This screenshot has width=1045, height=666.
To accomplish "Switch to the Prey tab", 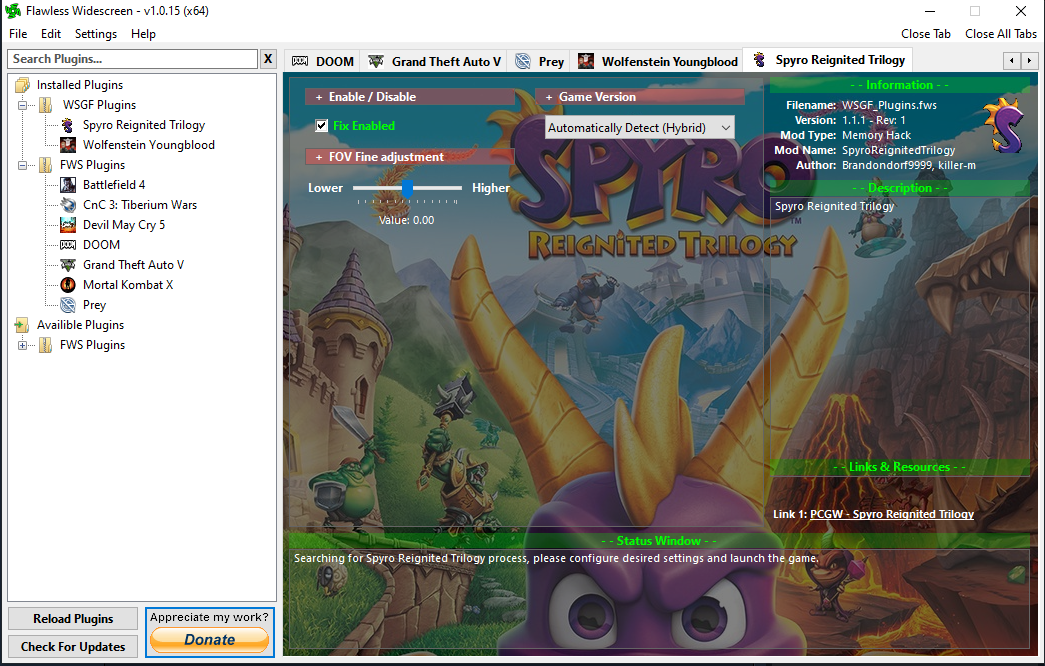I will [540, 61].
